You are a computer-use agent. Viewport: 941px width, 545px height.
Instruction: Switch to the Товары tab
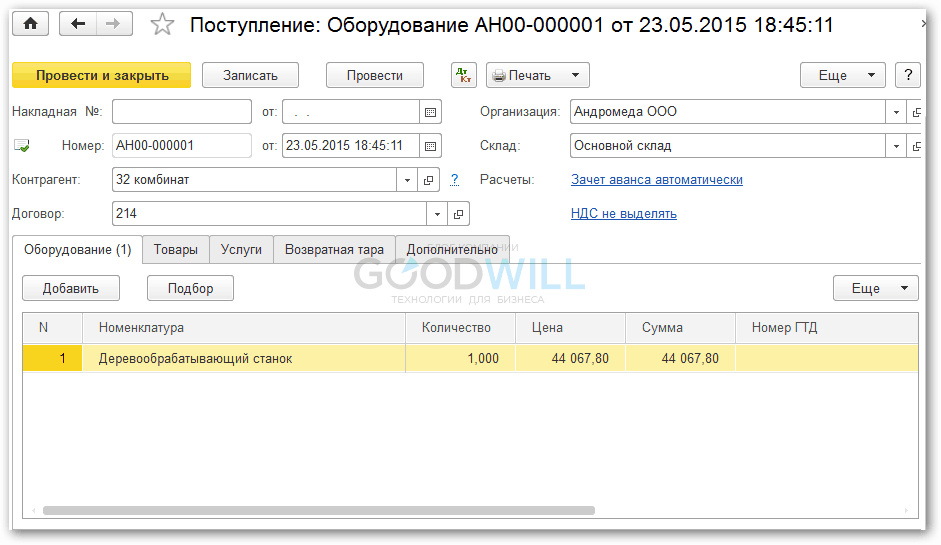pos(175,250)
